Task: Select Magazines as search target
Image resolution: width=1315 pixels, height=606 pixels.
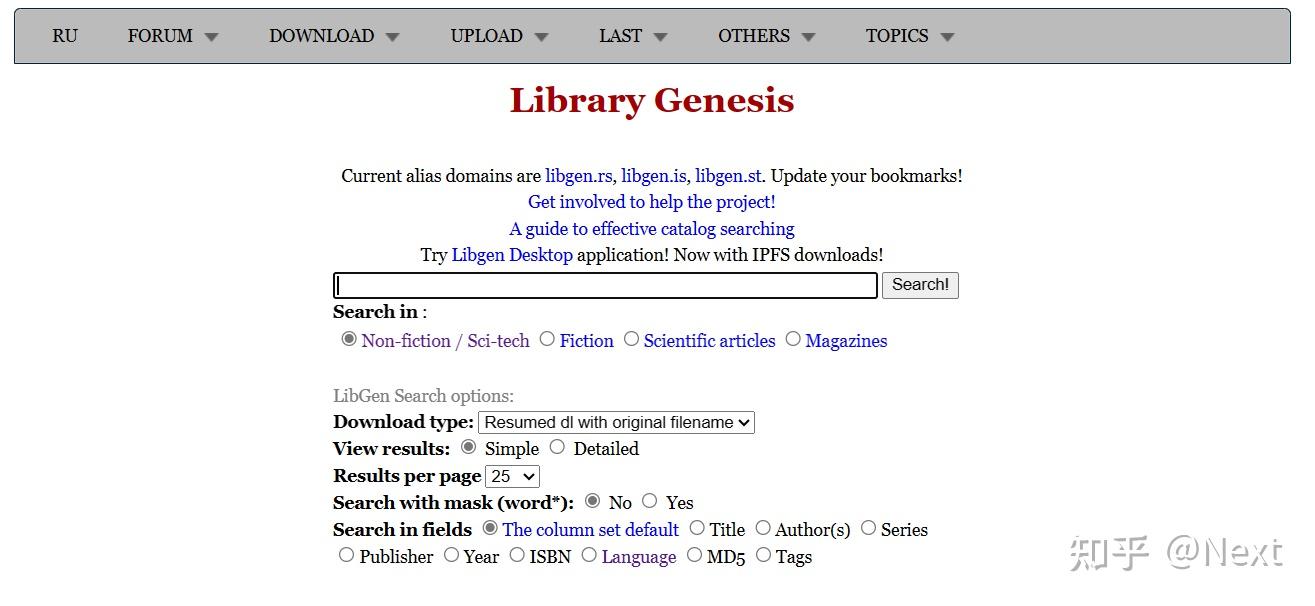Action: click(x=793, y=339)
